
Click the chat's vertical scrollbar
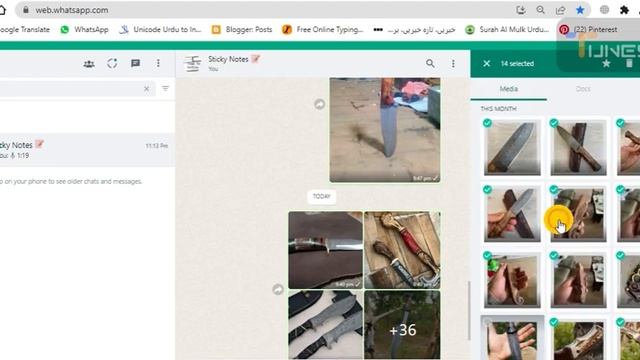click(x=469, y=310)
